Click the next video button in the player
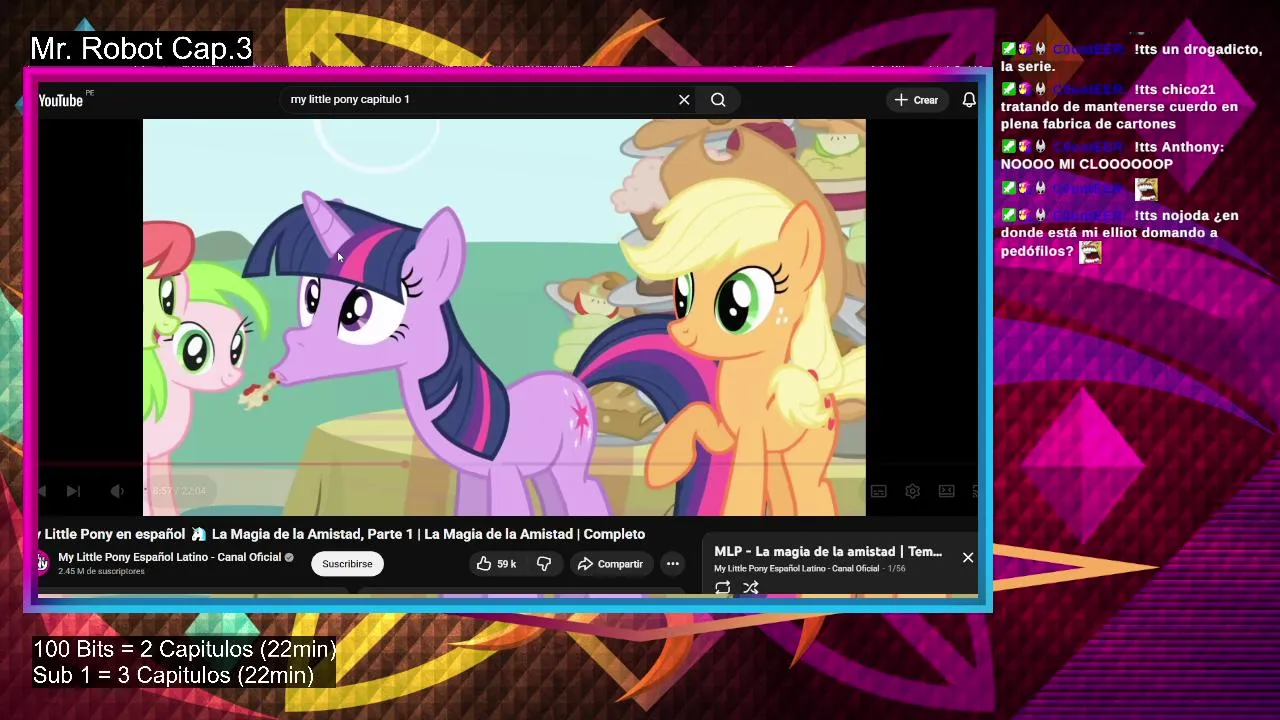 tap(73, 491)
